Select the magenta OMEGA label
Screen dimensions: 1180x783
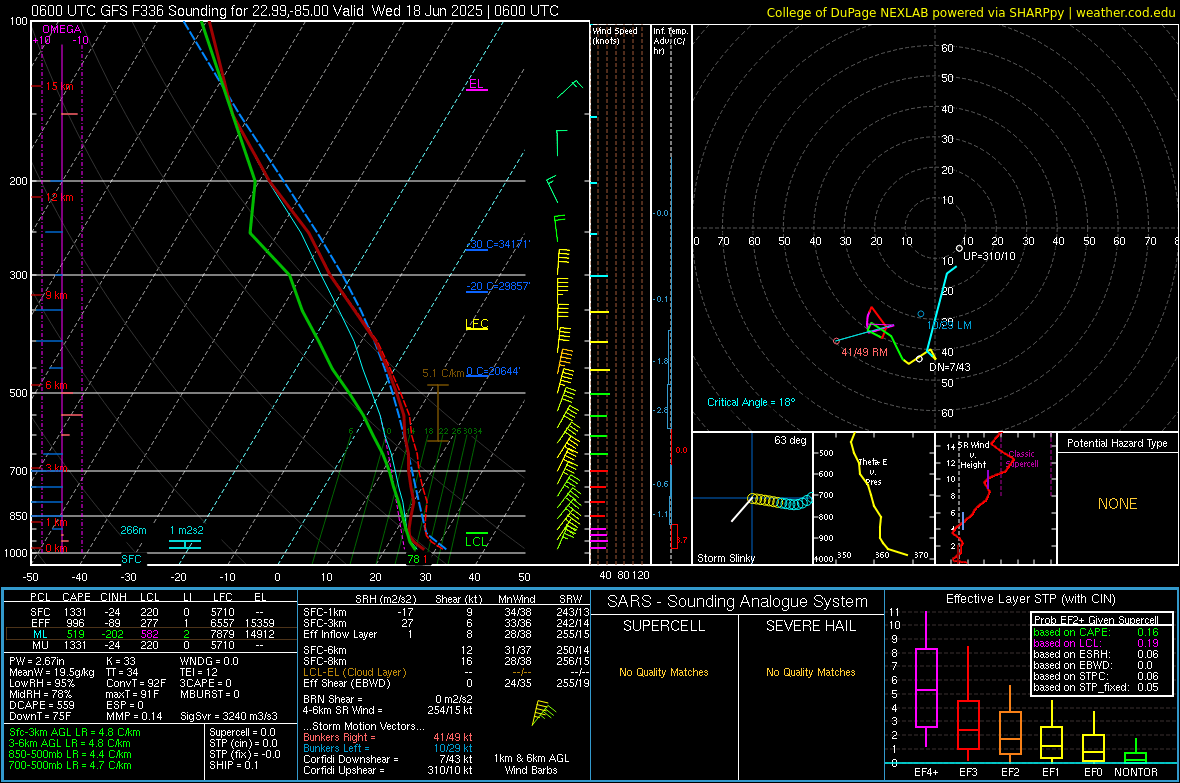[x=62, y=29]
